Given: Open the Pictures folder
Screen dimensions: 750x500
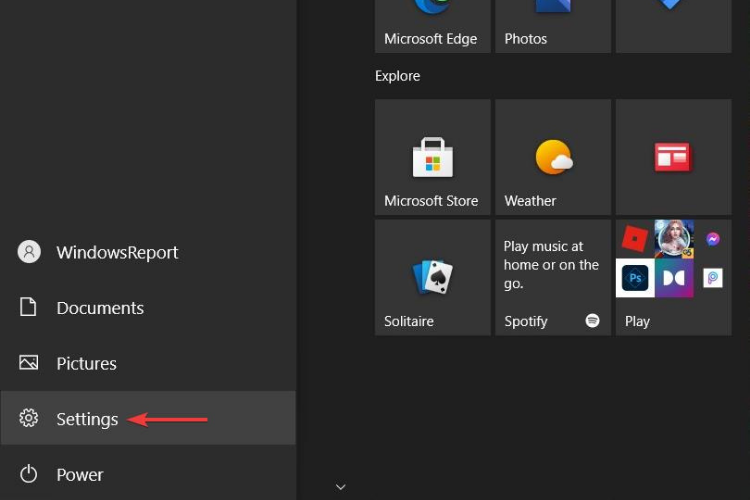Looking at the screenshot, I should tap(148, 363).
